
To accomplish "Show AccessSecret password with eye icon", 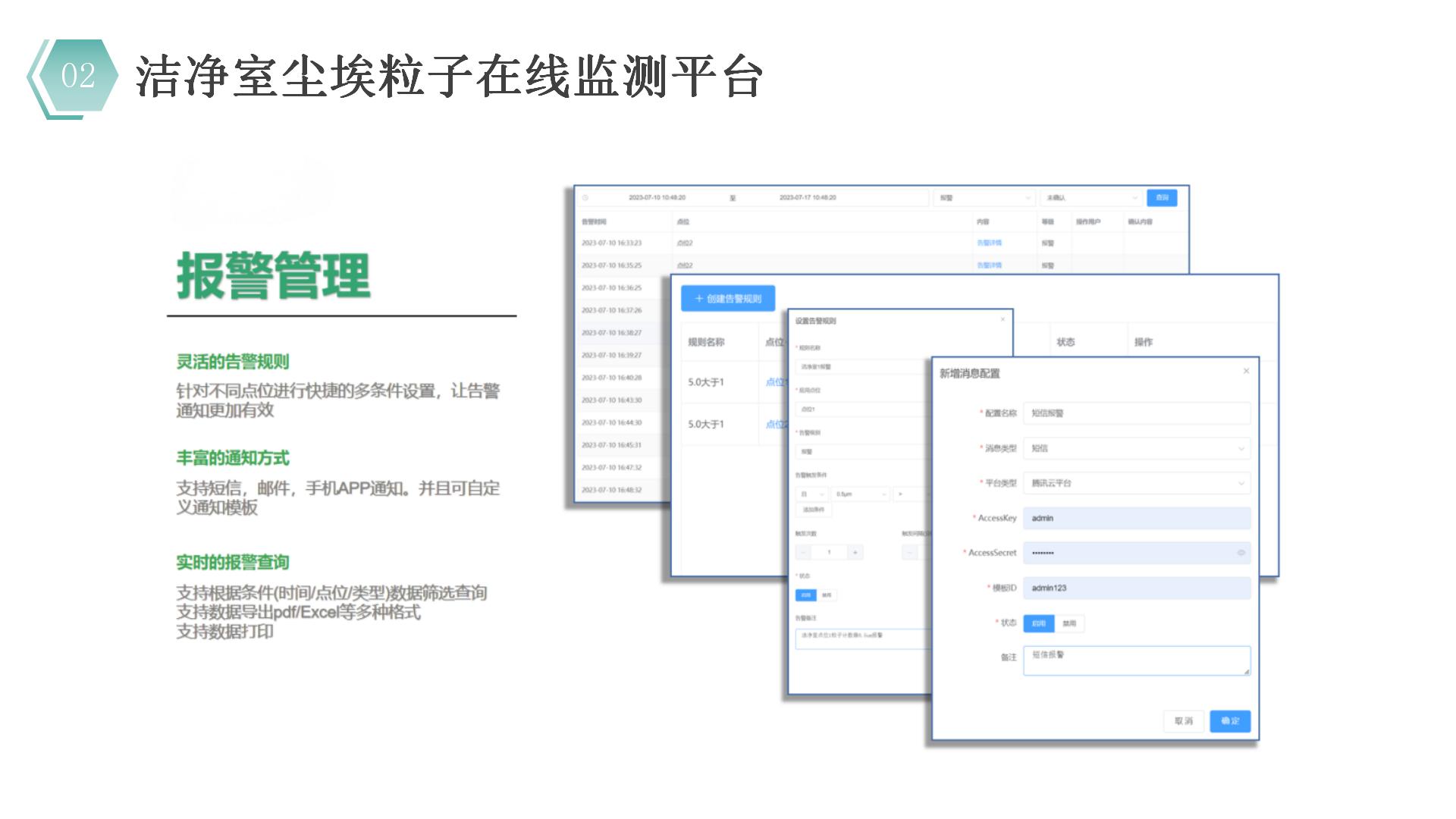I will click(1241, 553).
